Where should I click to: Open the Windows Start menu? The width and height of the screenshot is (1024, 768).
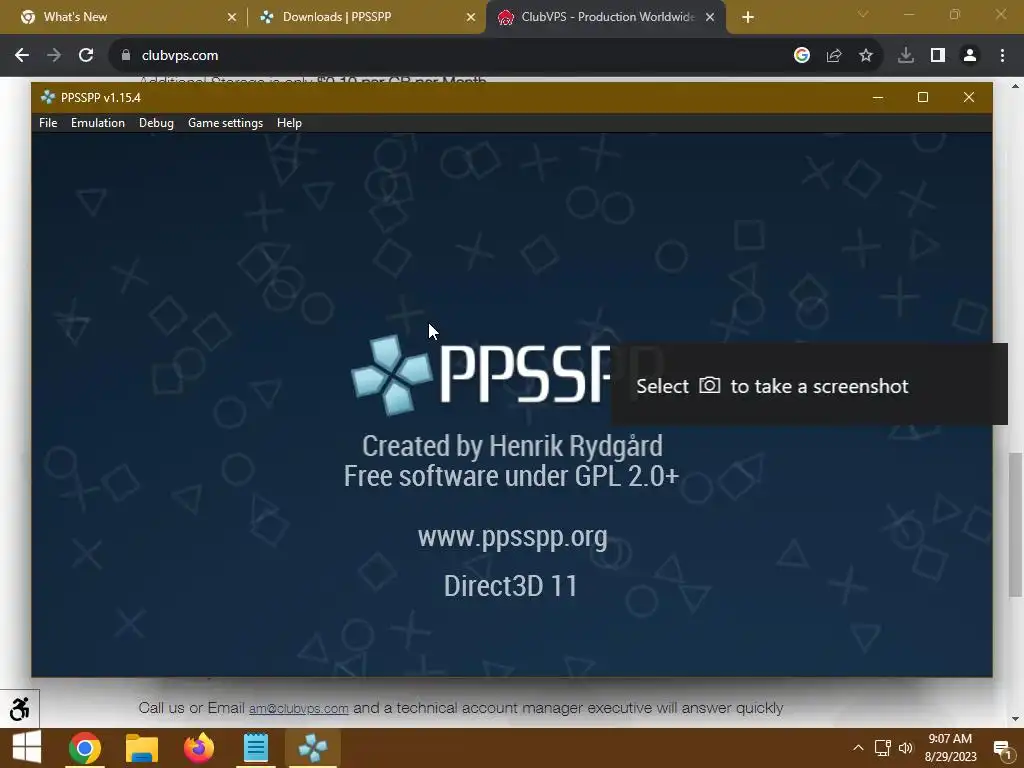click(27, 748)
